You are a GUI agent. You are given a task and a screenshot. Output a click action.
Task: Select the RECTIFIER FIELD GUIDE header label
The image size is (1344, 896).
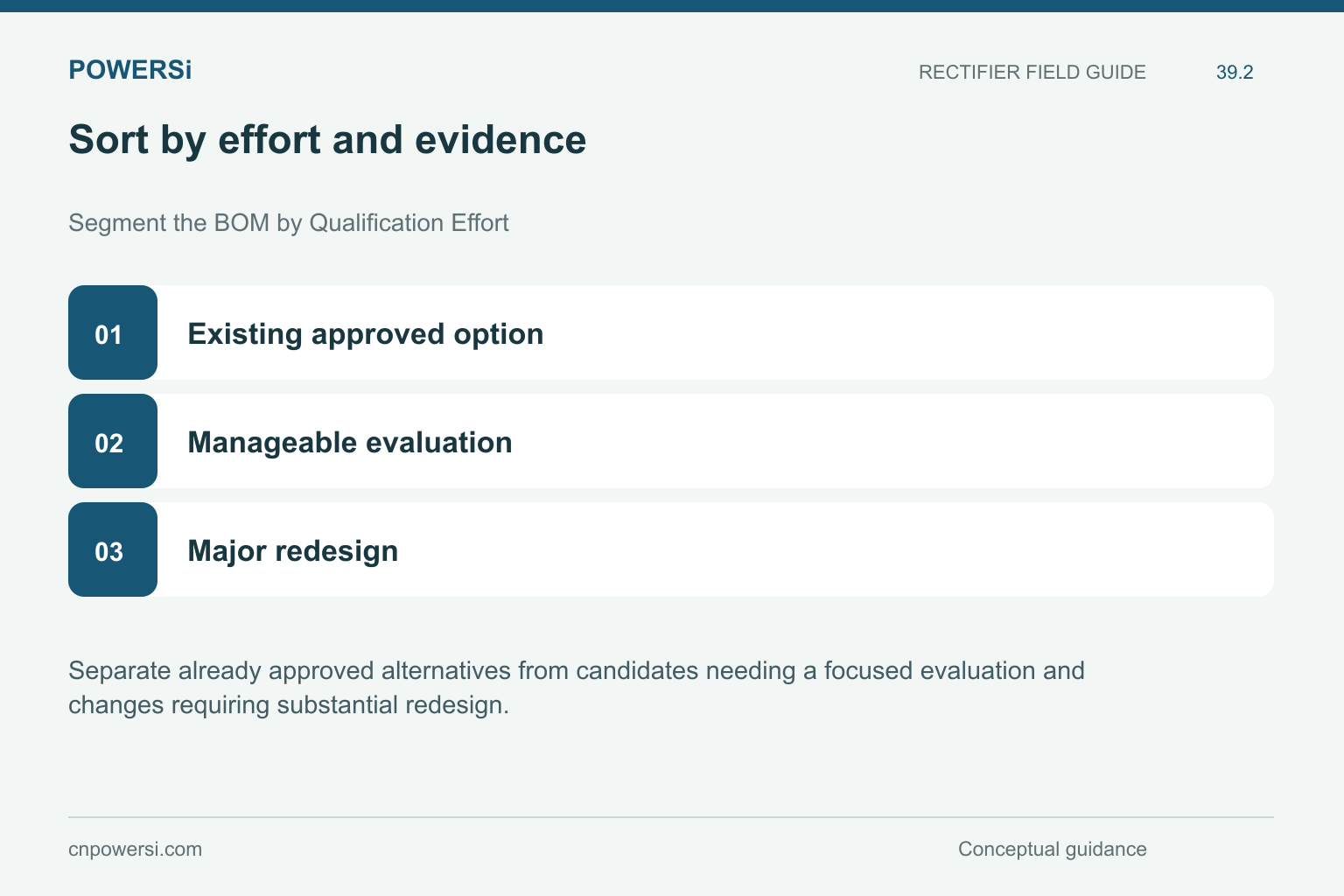[x=1032, y=73]
